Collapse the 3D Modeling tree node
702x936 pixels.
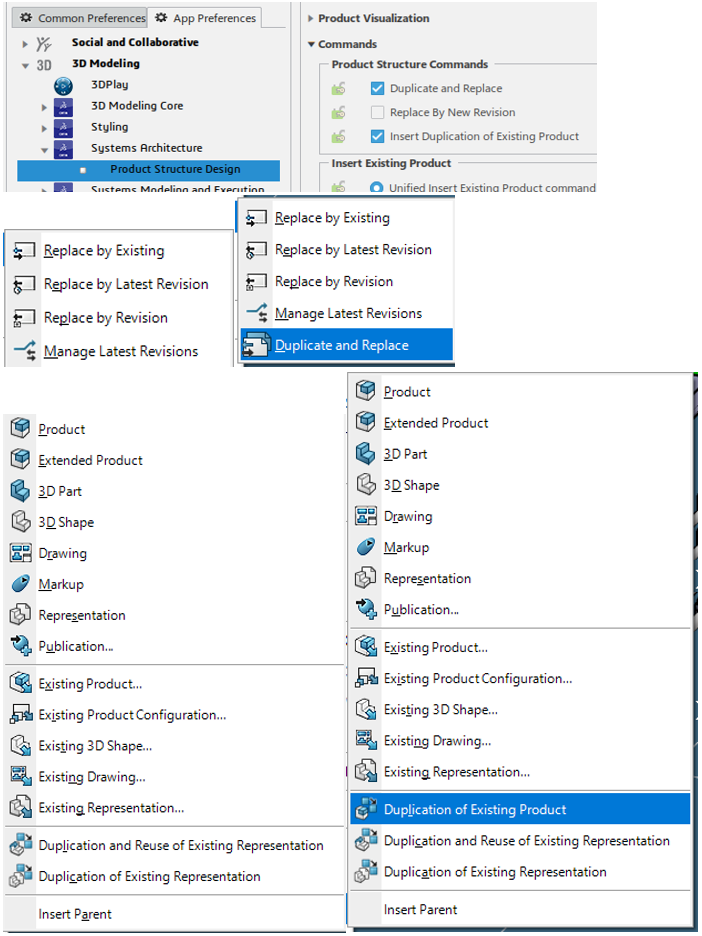(24, 66)
